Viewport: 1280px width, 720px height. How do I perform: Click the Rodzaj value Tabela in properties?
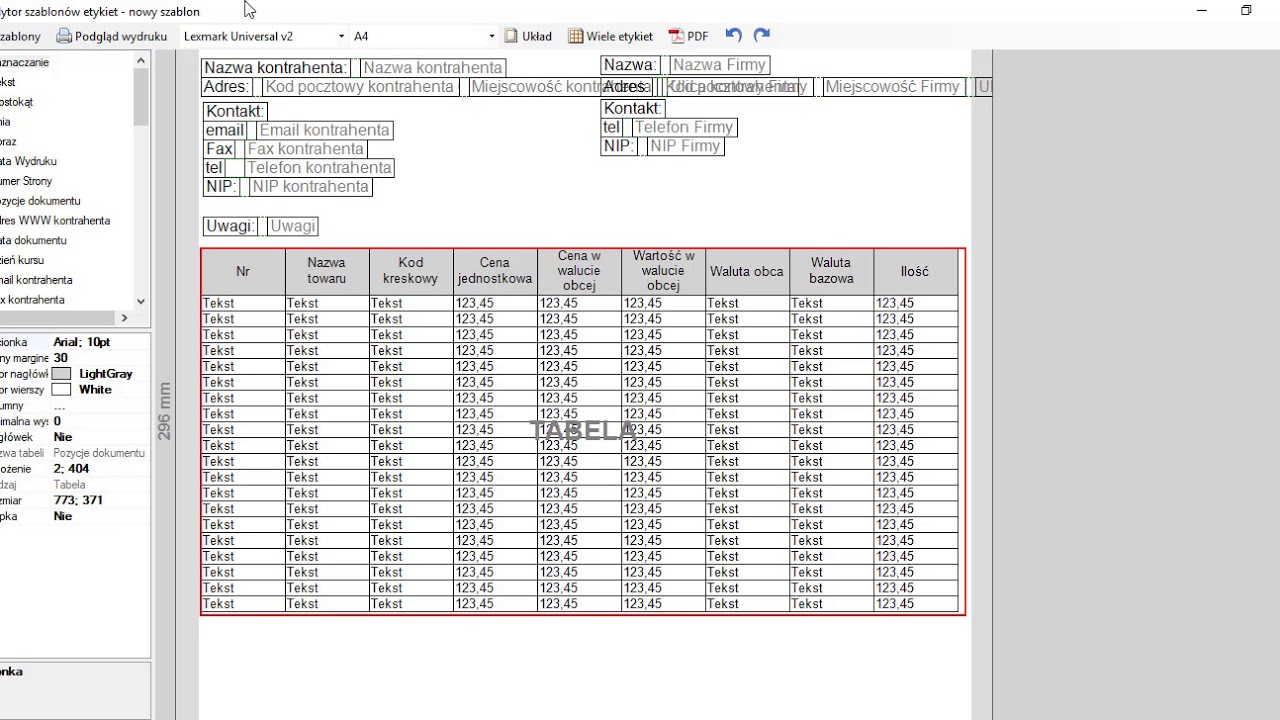pos(100,485)
